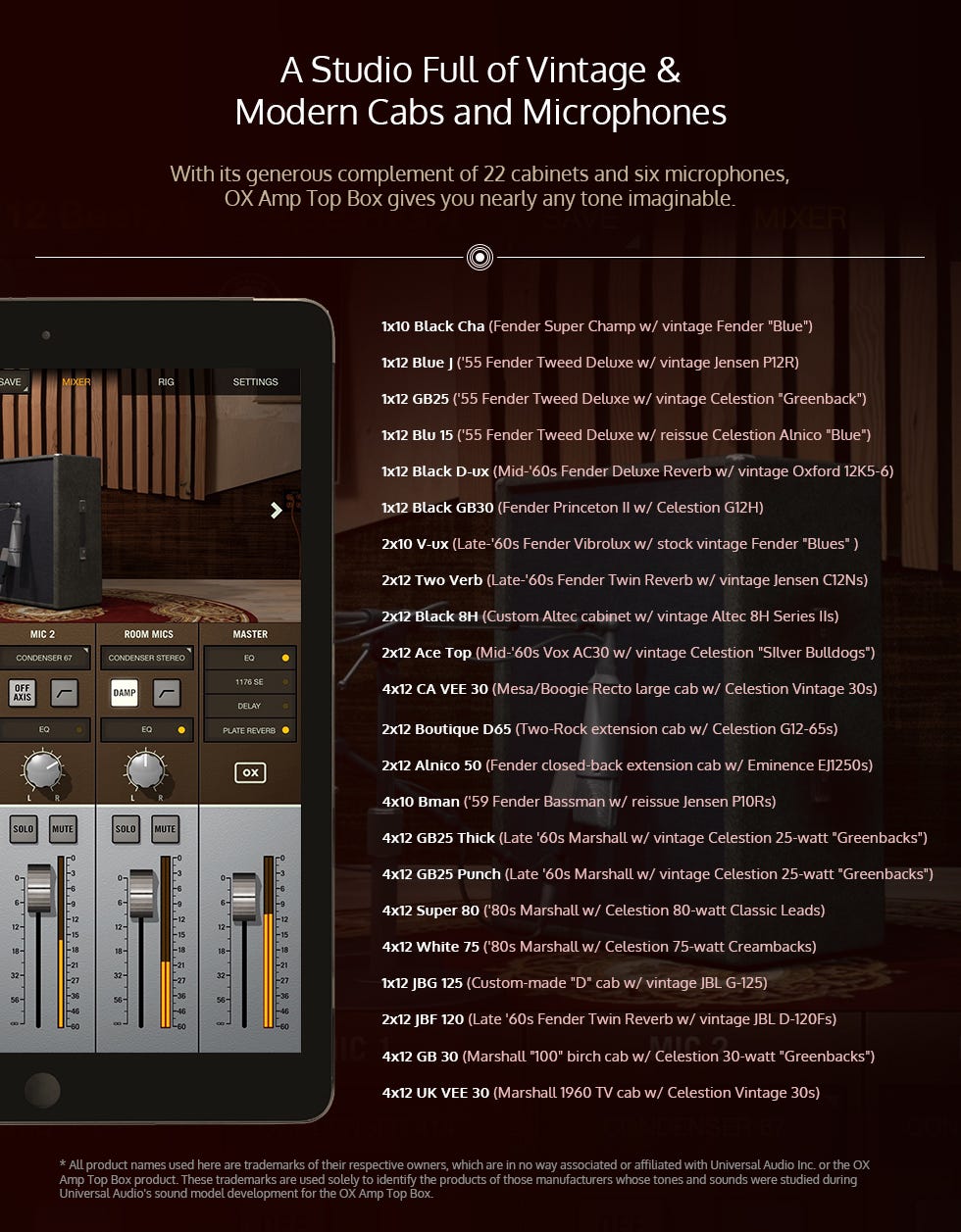This screenshot has width=961, height=1232.
Task: Solo the Room Mics channel
Action: click(x=126, y=829)
